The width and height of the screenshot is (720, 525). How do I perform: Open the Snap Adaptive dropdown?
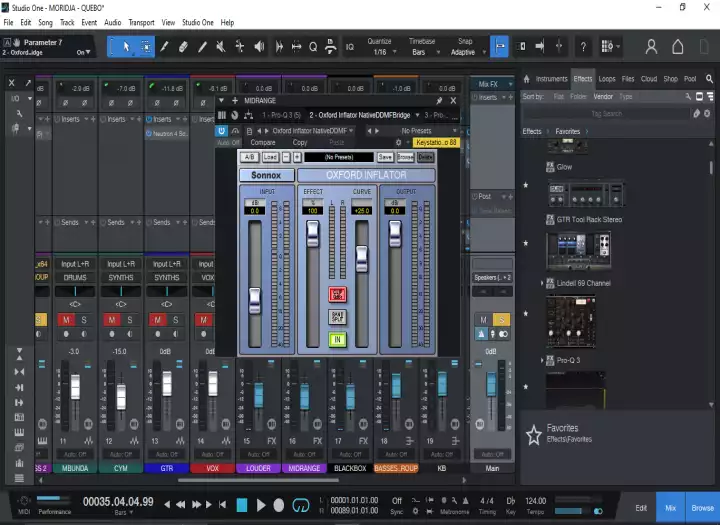(467, 52)
